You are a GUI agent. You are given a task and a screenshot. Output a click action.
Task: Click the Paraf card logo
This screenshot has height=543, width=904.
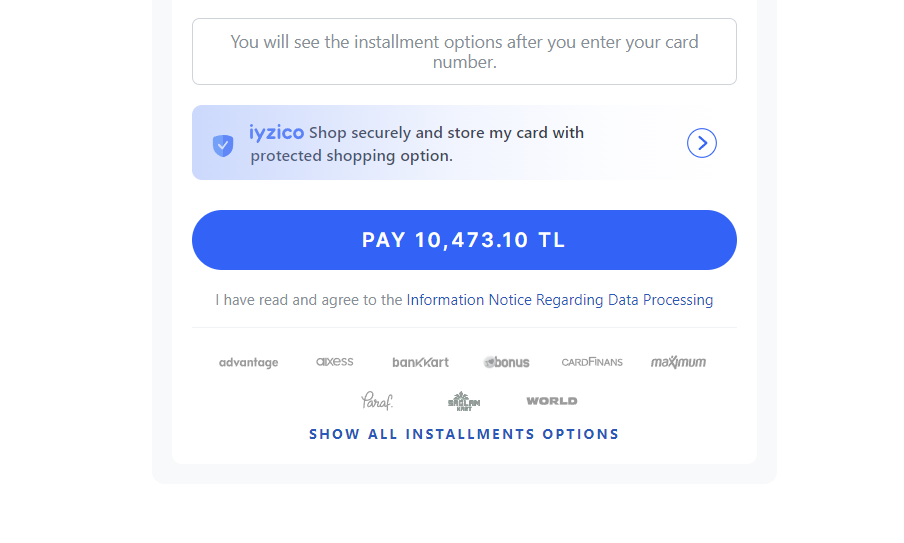tap(377, 401)
